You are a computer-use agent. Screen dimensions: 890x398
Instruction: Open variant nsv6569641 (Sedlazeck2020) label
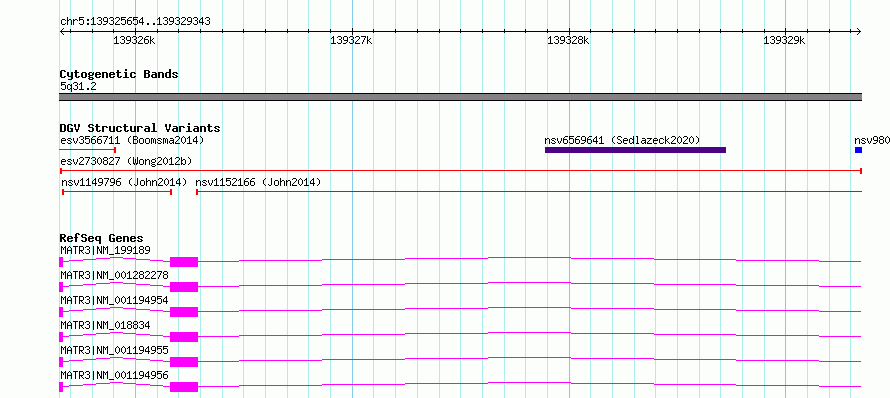pyautogui.click(x=622, y=140)
